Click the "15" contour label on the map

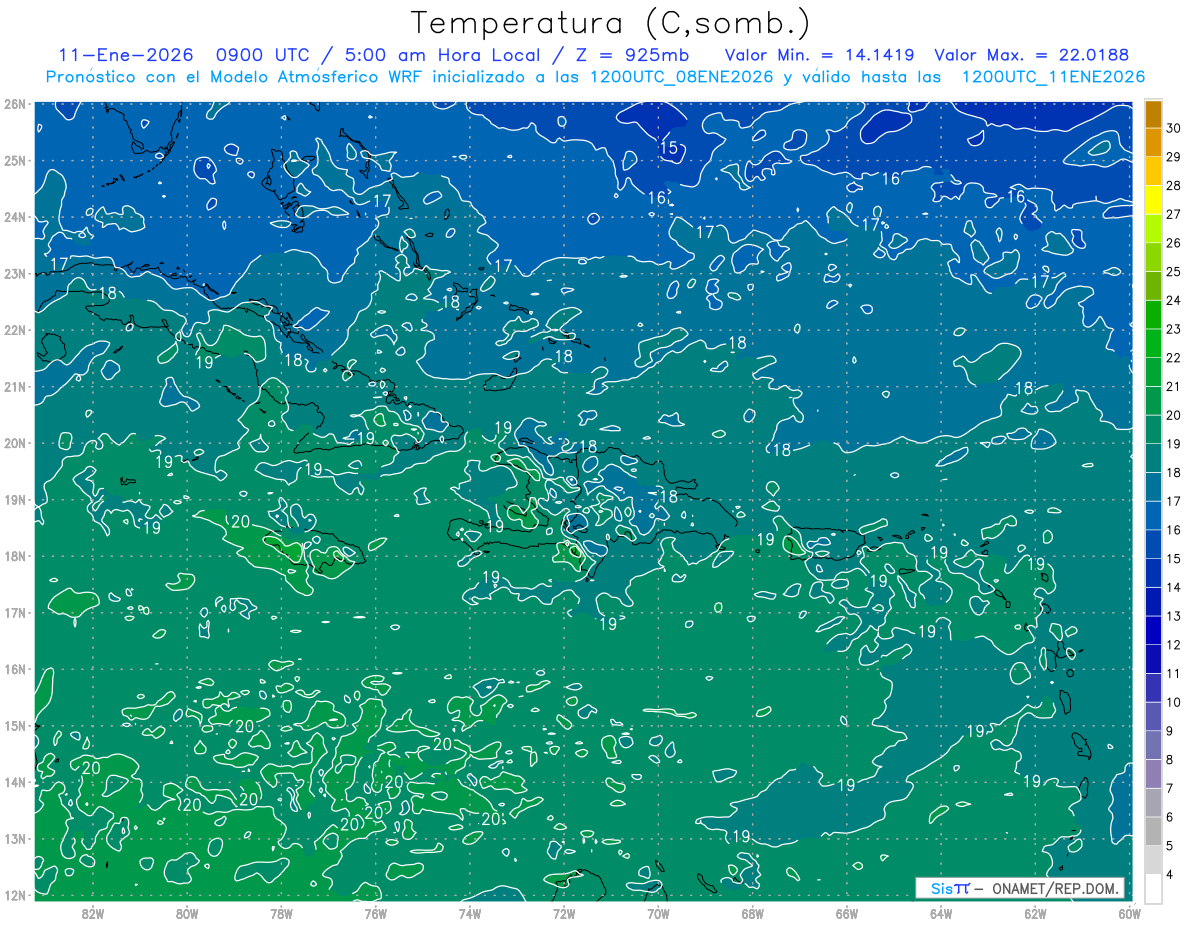pyautogui.click(x=669, y=148)
